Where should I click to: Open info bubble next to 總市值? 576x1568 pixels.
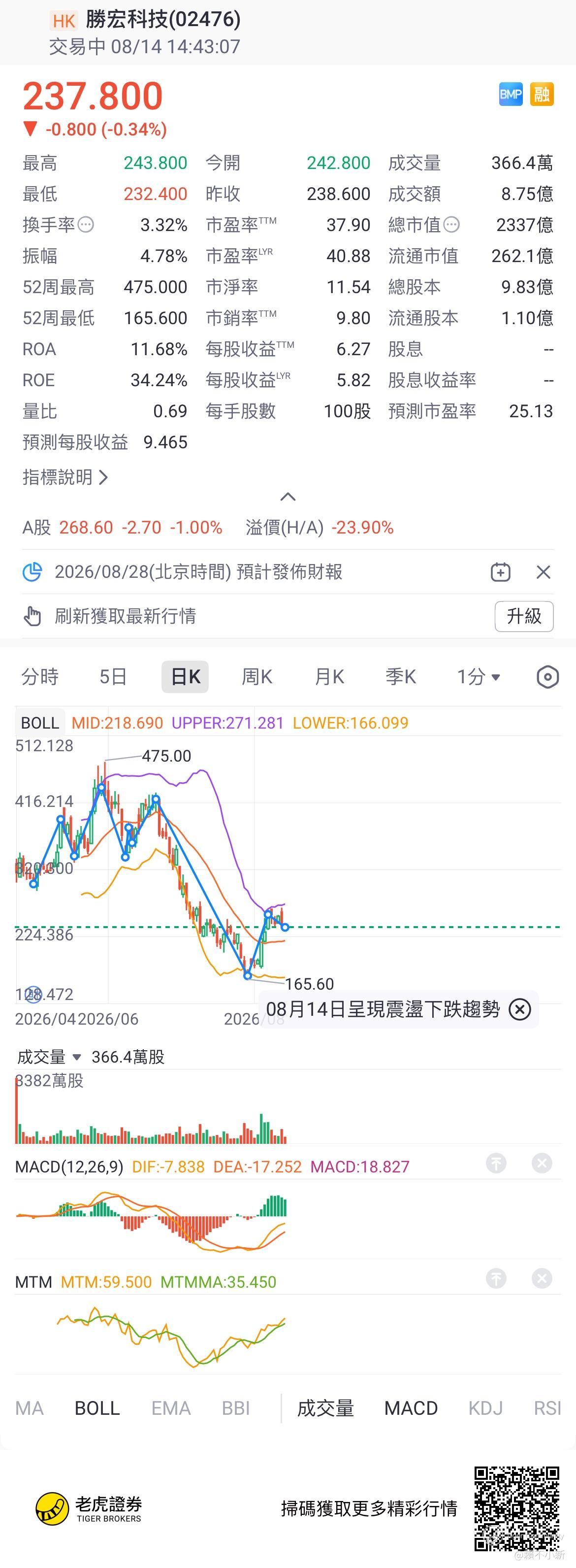[451, 225]
